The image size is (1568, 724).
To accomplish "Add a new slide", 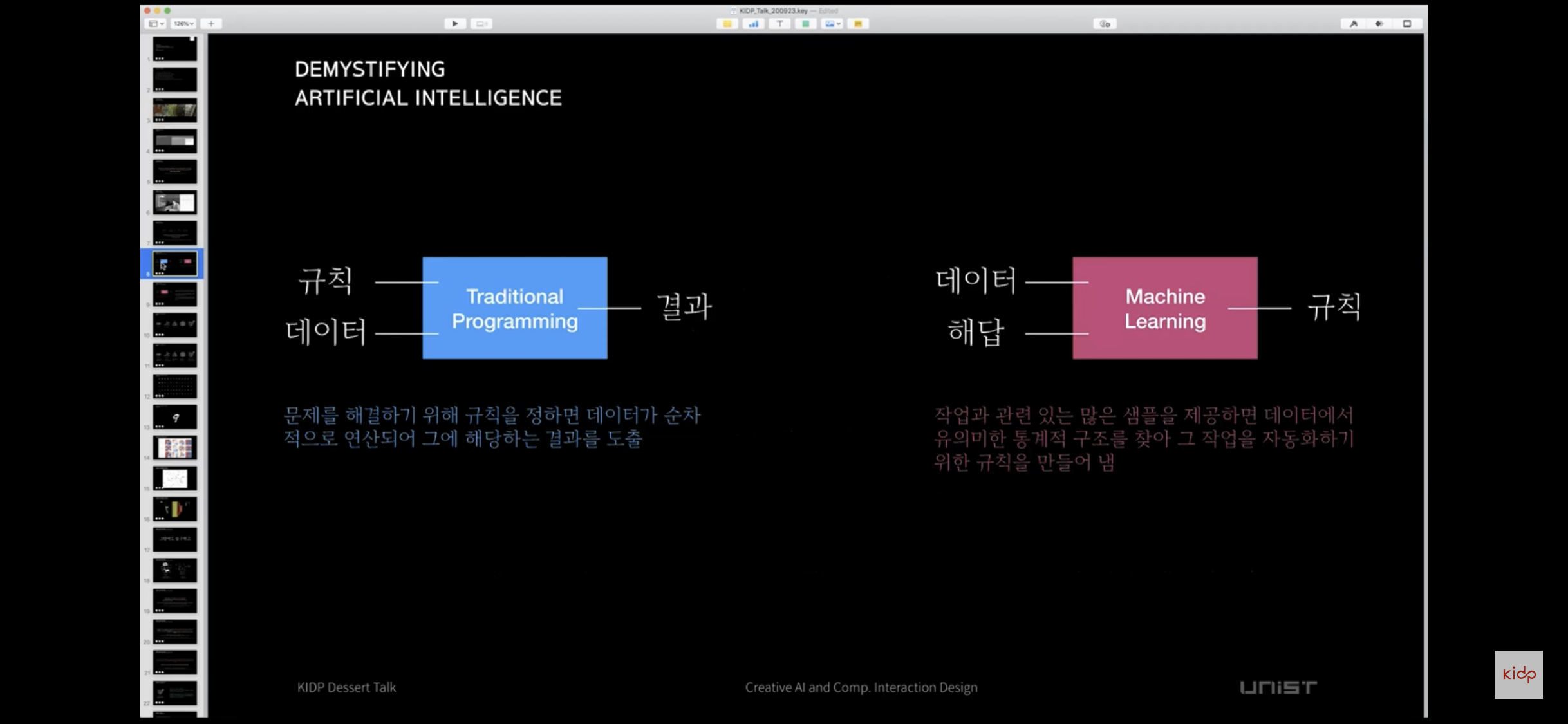I will [x=211, y=24].
